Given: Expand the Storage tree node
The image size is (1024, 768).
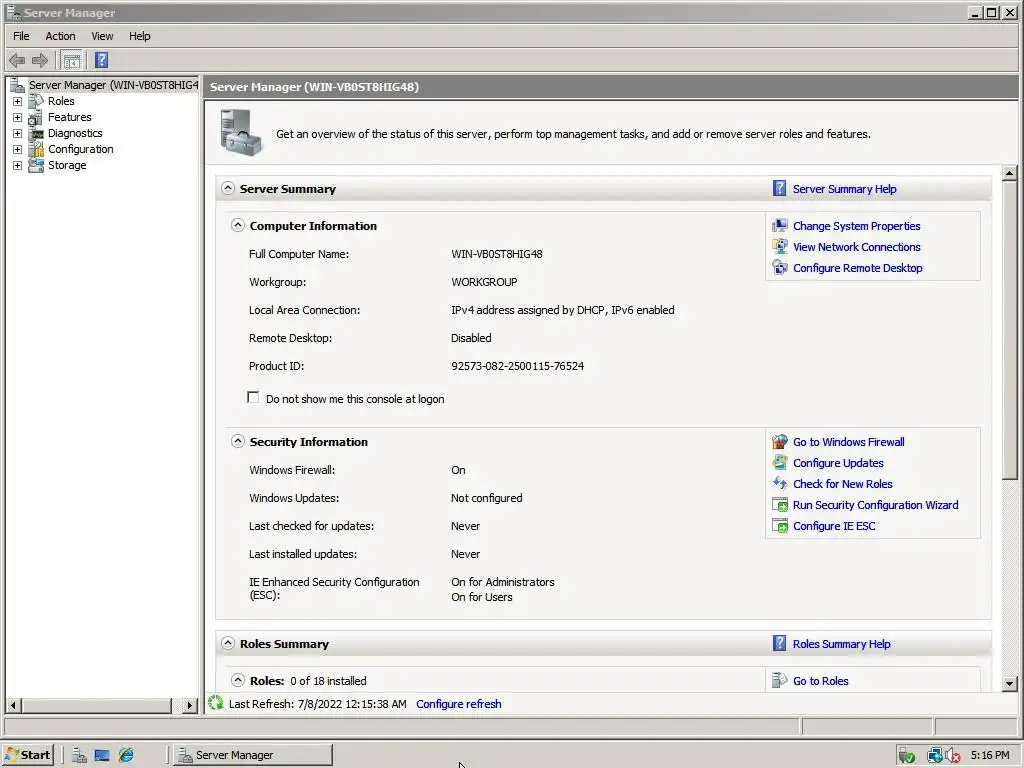Looking at the screenshot, I should pos(18,165).
